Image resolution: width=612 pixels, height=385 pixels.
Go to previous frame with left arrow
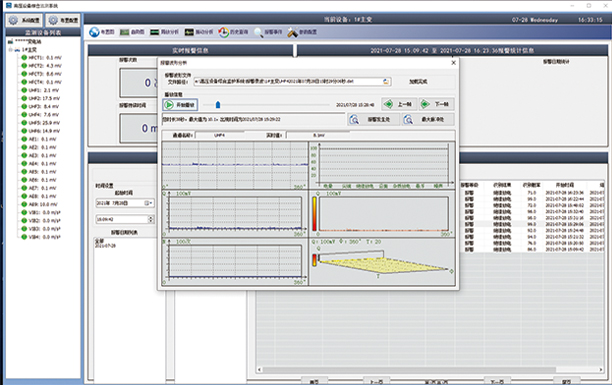click(x=398, y=104)
